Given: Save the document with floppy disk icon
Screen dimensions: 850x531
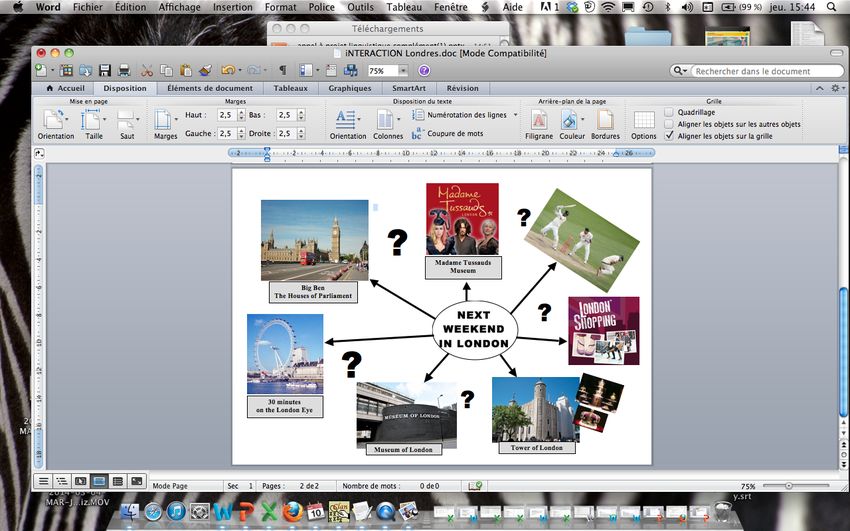Looking at the screenshot, I should coord(105,70).
